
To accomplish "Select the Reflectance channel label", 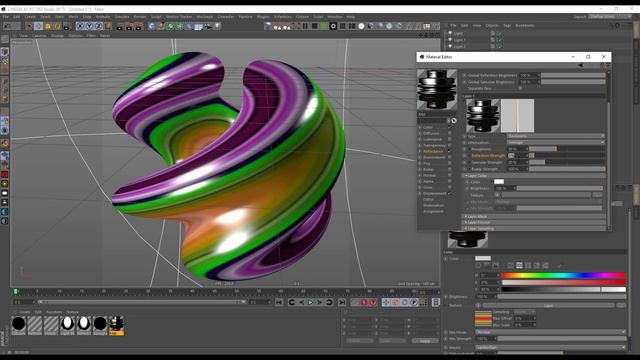I will 433,151.
